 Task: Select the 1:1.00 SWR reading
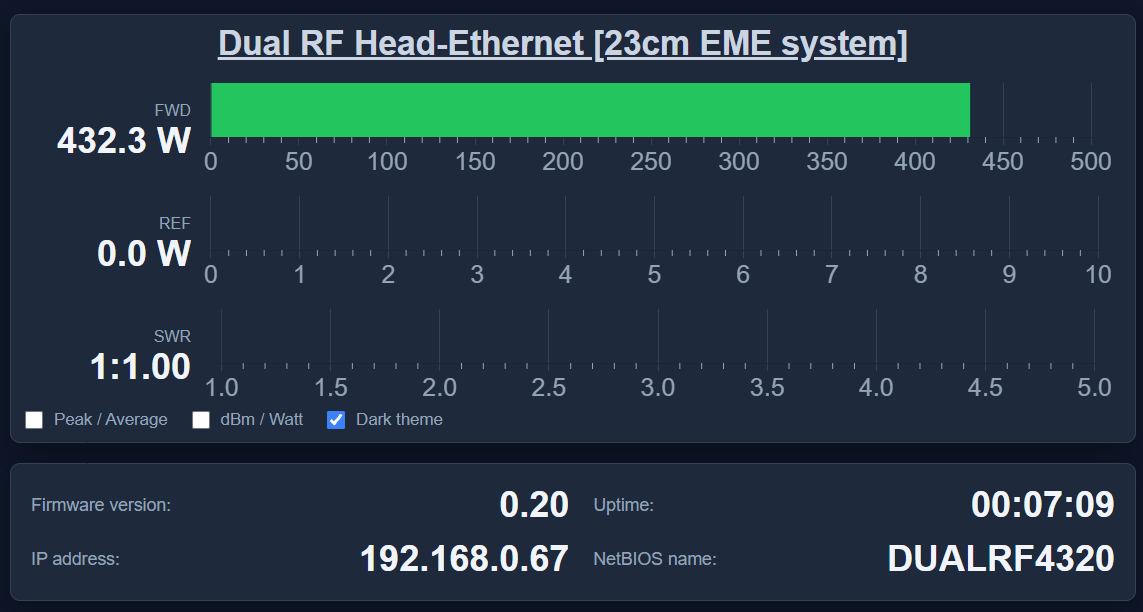[x=140, y=366]
